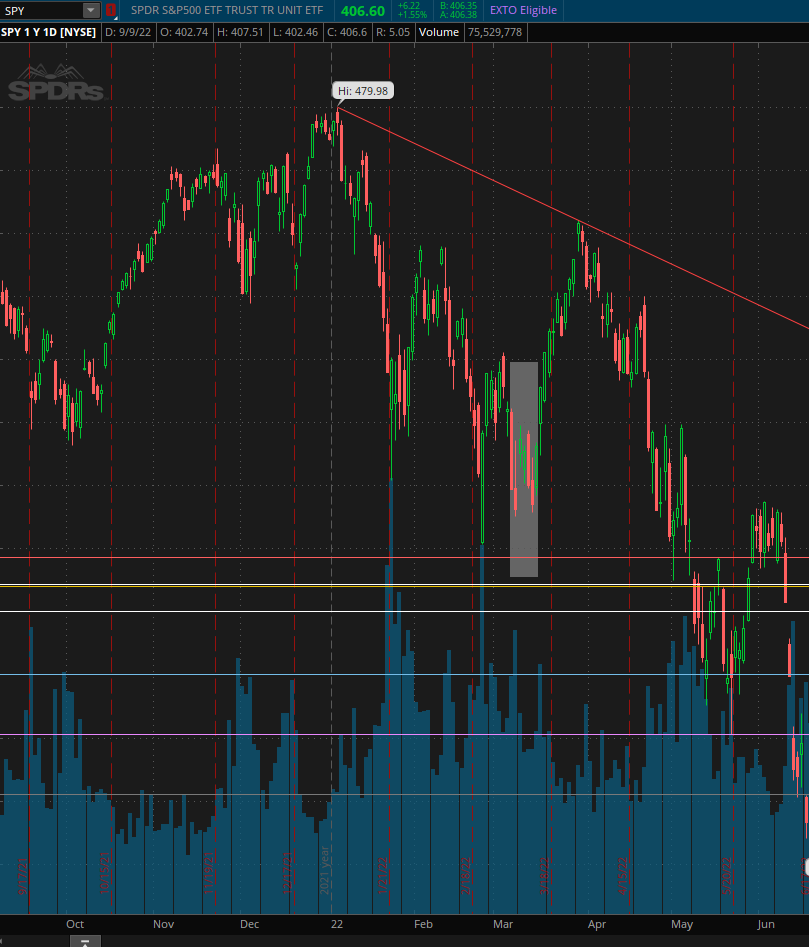Screen dimensions: 809x947
Task: Click the 3/18/22 expiration date marker
Action: tap(545, 876)
